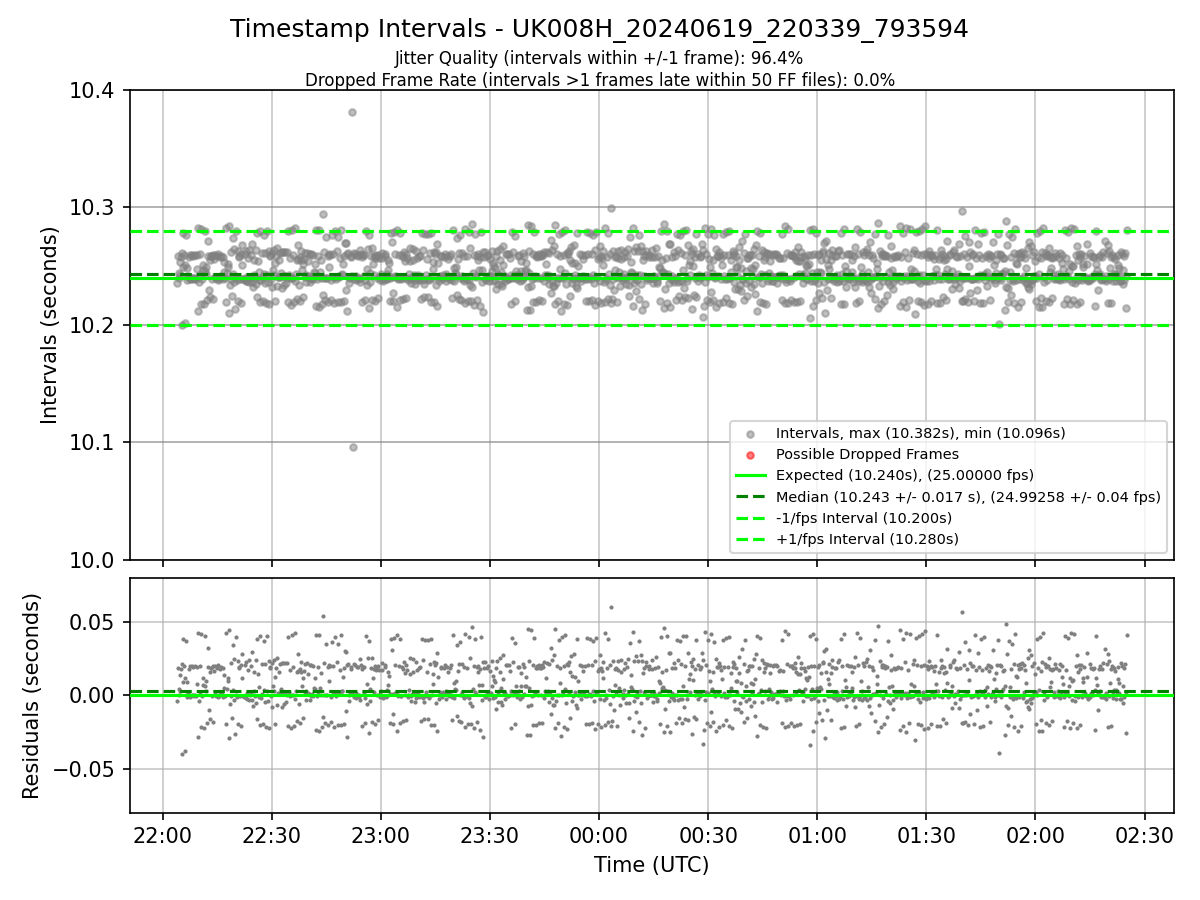
Task: Click the 'Dropped Frame Rate' subtitle line
Action: pyautogui.click(x=599, y=80)
